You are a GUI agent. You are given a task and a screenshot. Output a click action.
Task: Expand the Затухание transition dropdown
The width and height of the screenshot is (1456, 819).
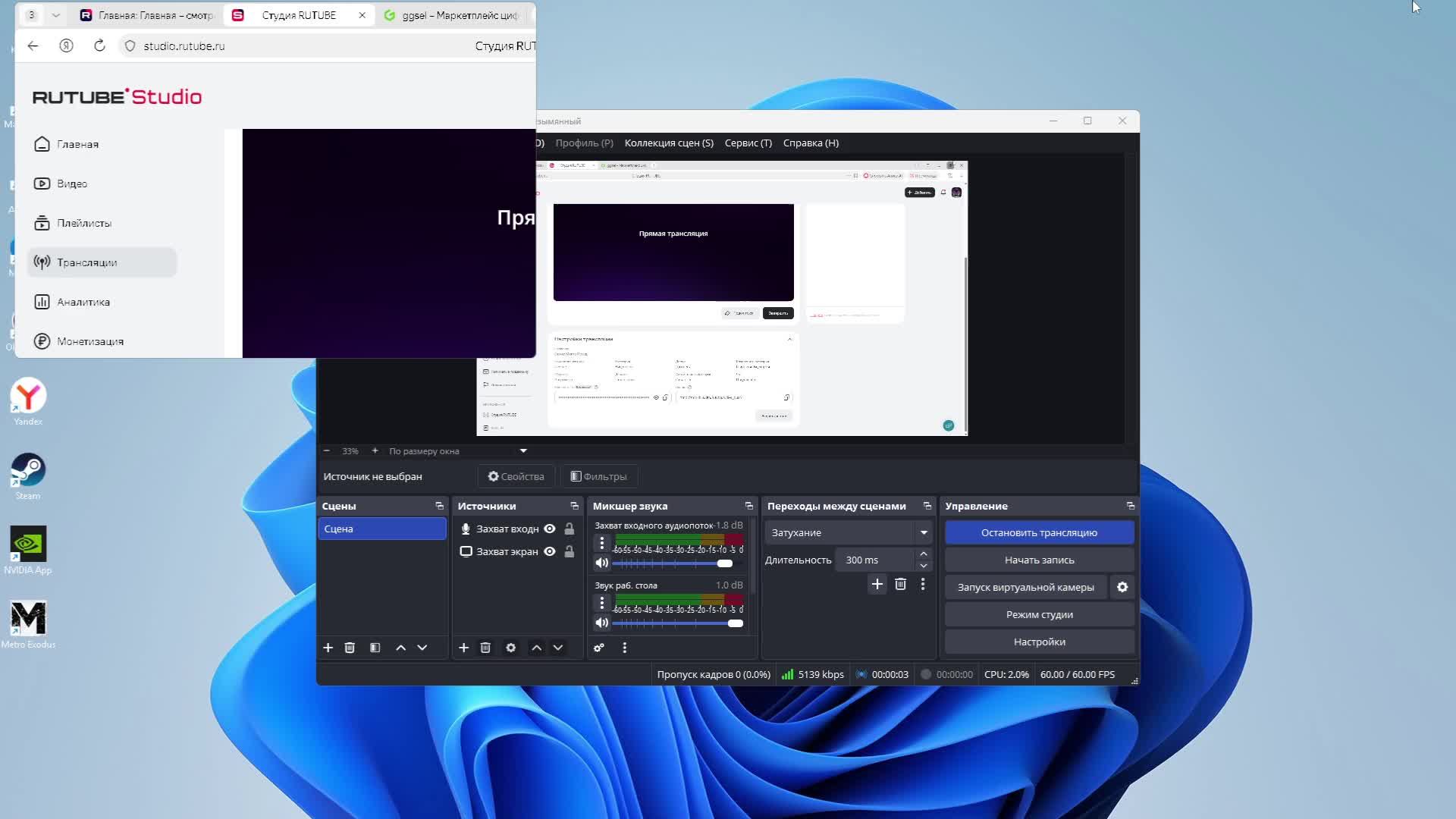[x=924, y=532]
